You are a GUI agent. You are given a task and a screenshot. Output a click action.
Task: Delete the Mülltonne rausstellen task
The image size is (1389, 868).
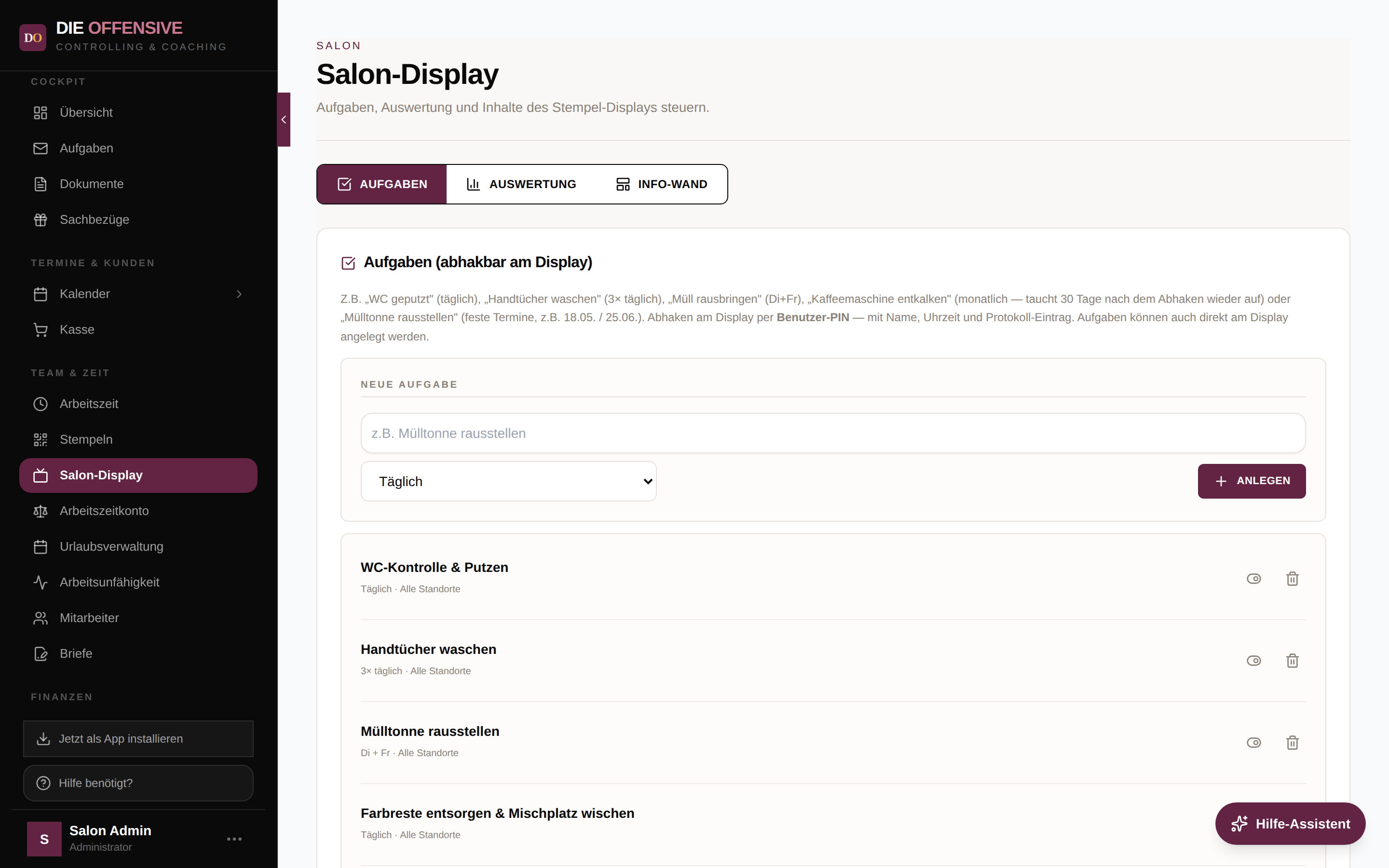pos(1292,743)
